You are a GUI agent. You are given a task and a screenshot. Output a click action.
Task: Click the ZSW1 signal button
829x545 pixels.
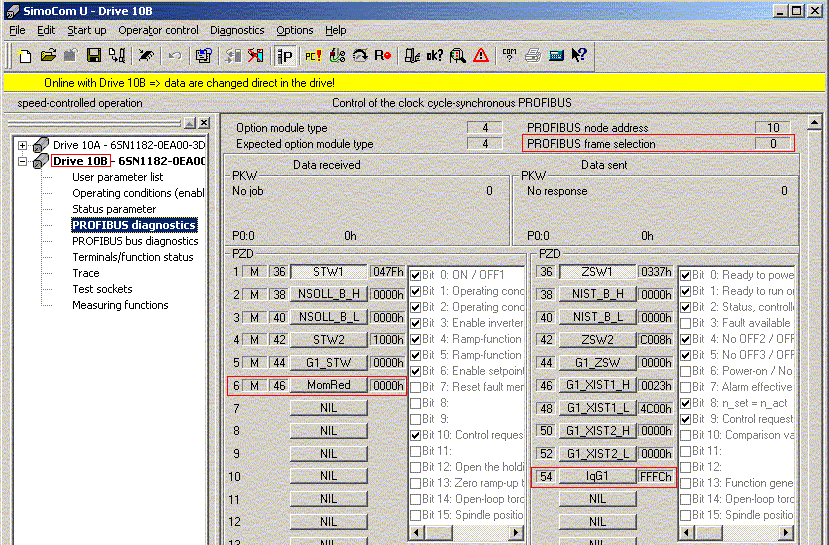click(597, 272)
